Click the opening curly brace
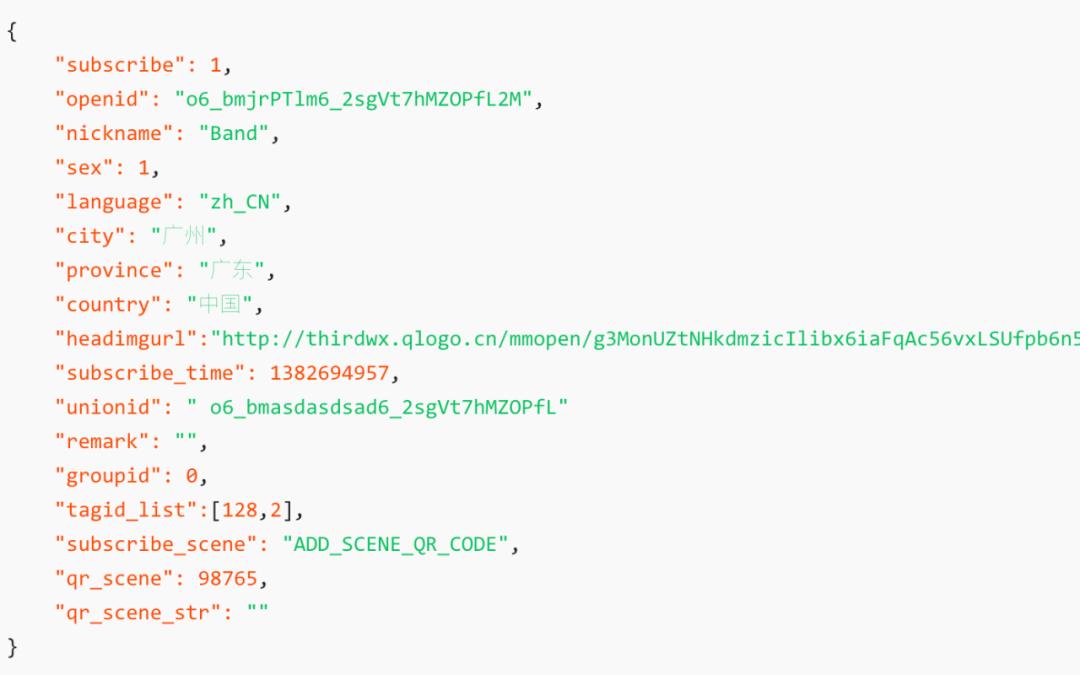This screenshot has height=675, width=1080. tap(12, 31)
